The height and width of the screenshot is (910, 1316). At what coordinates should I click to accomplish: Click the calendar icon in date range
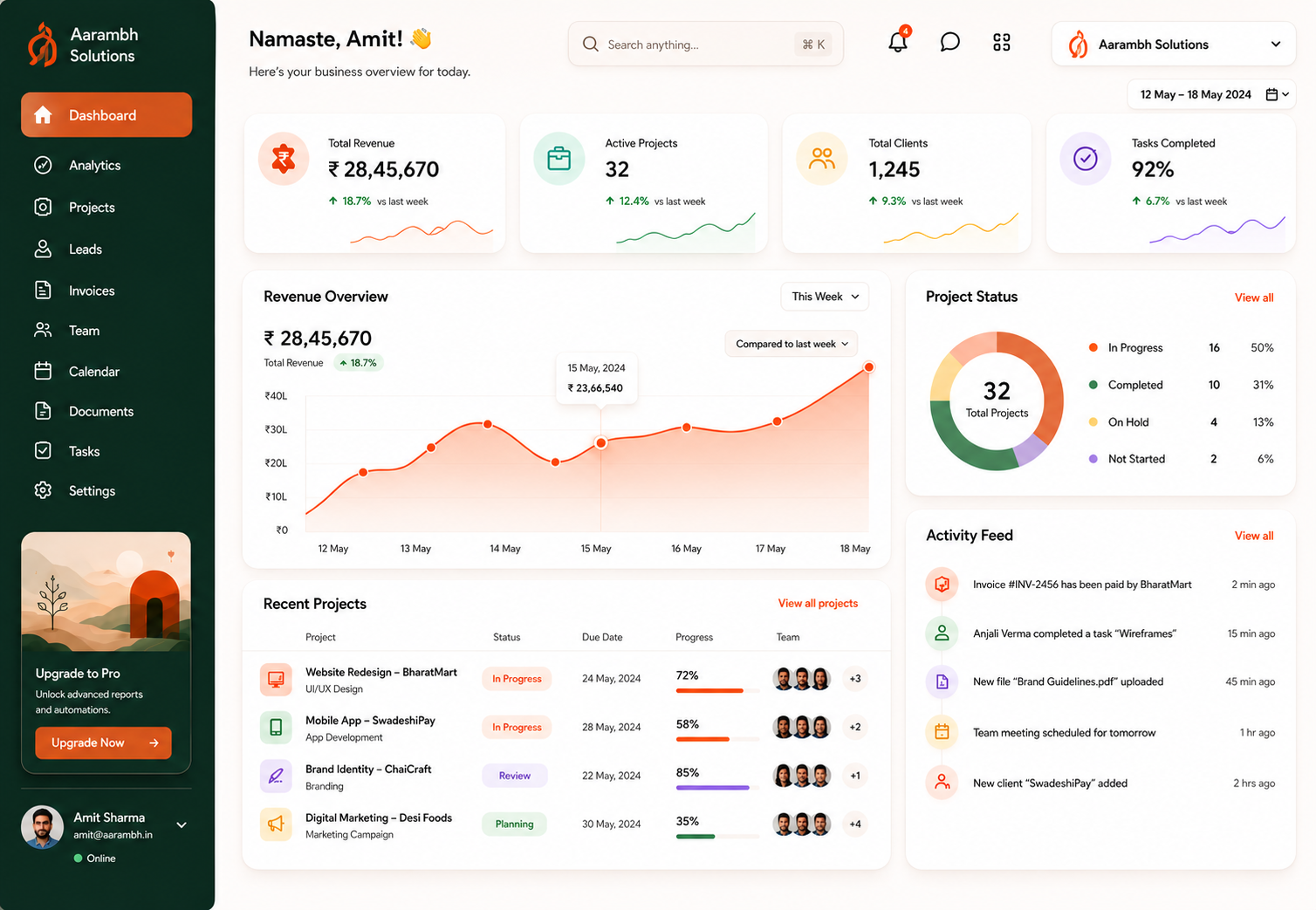(x=1272, y=94)
